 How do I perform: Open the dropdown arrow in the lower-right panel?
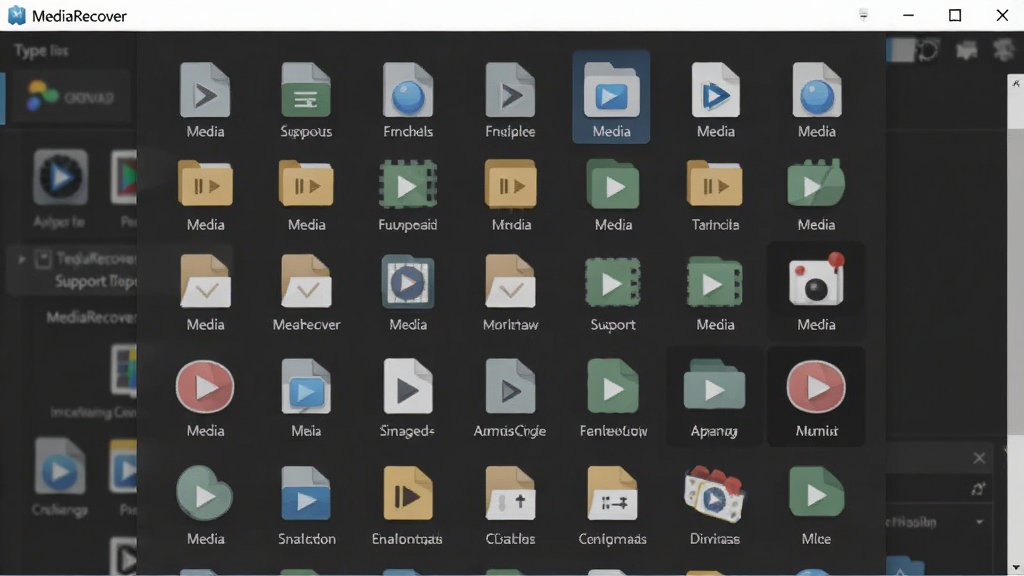coord(980,522)
